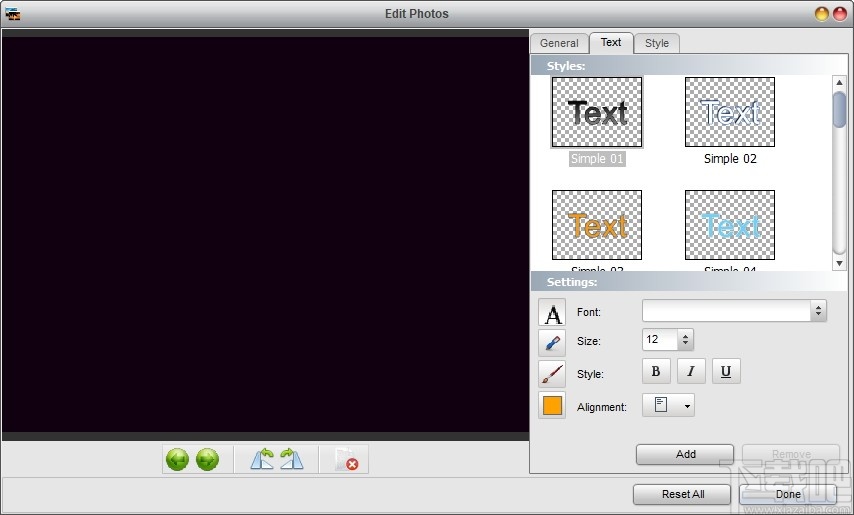
Task: Choose the light blue Simple 04 text style
Action: click(730, 225)
